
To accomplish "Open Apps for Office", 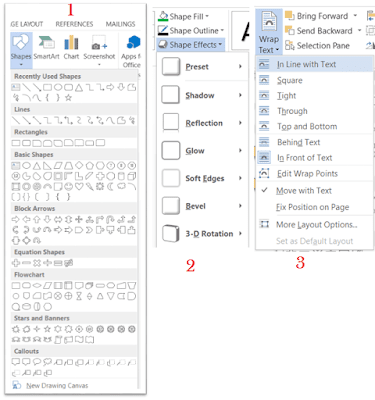I will click(x=132, y=51).
